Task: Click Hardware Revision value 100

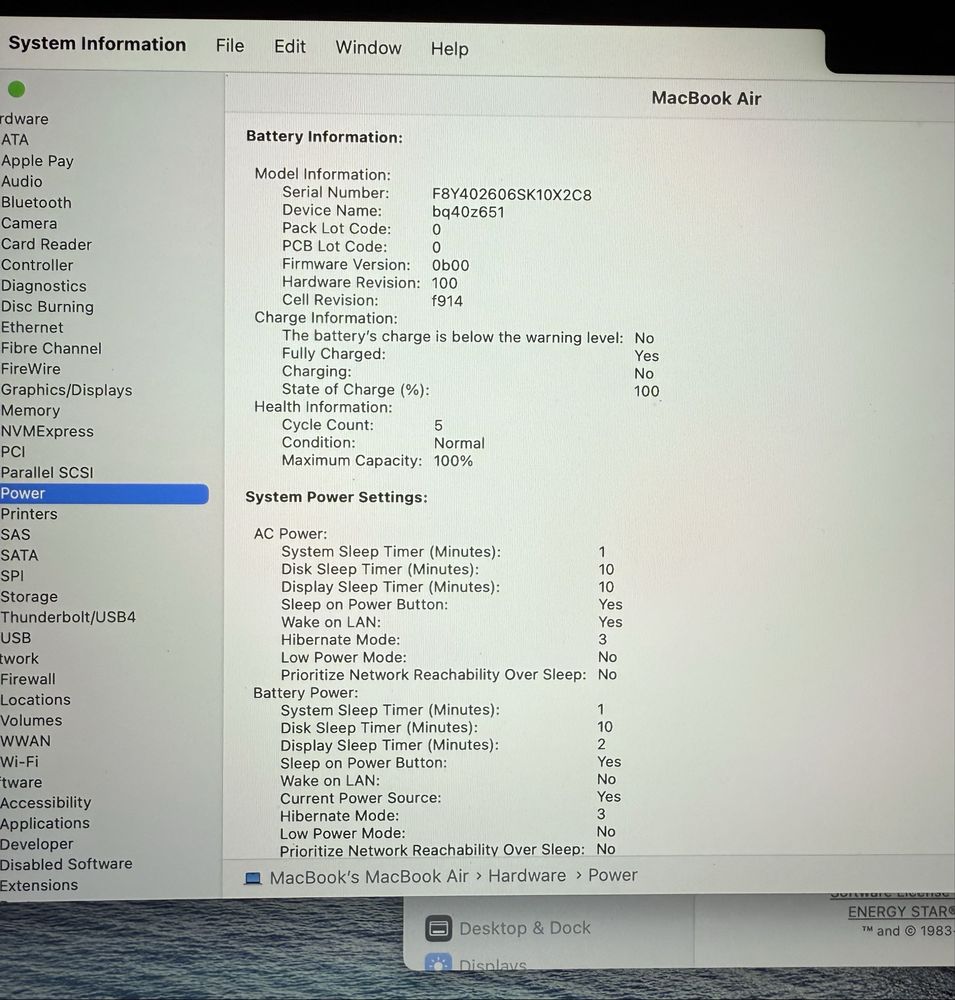Action: 445,283
